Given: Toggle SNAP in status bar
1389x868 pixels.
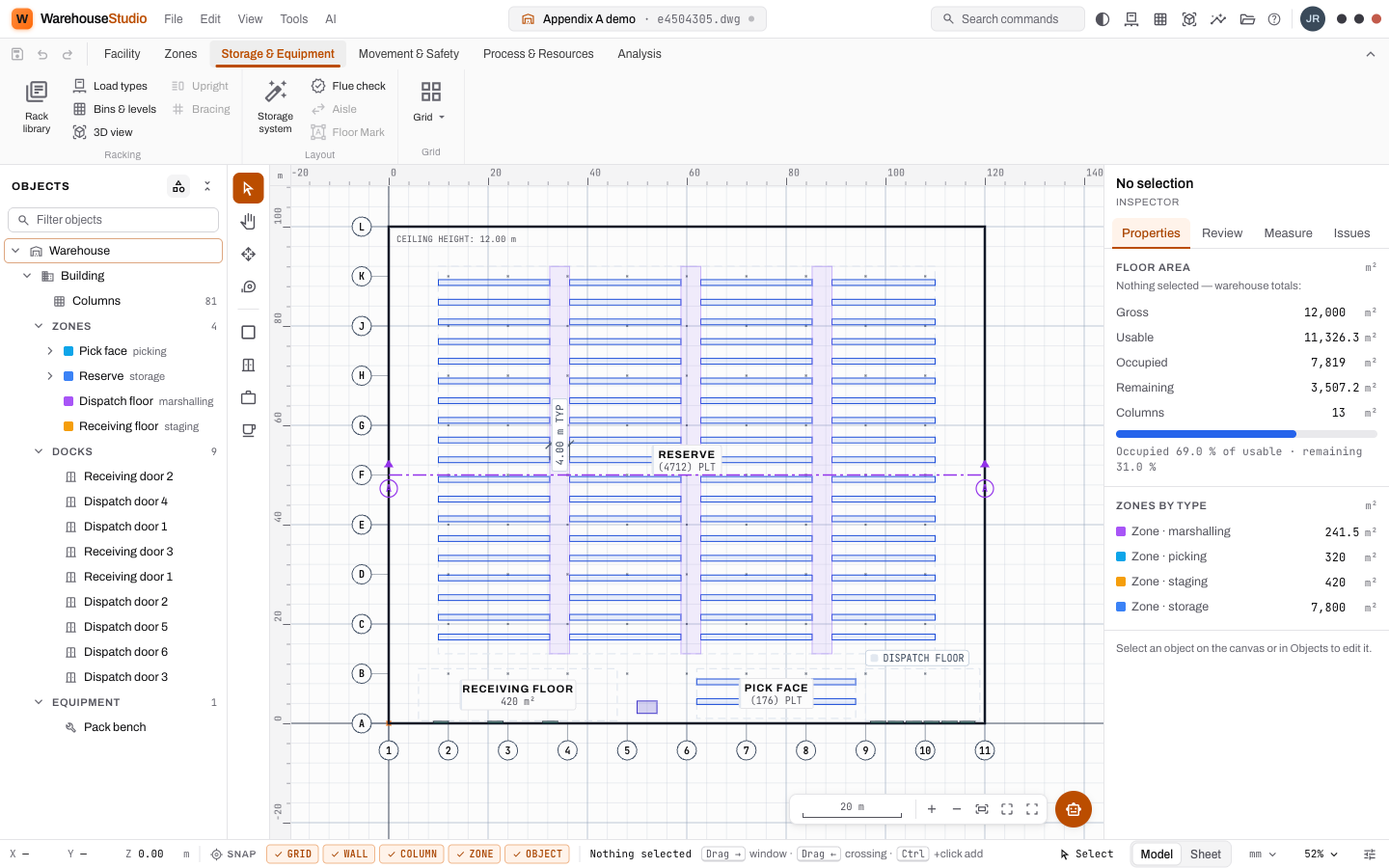Looking at the screenshot, I should coord(233,854).
